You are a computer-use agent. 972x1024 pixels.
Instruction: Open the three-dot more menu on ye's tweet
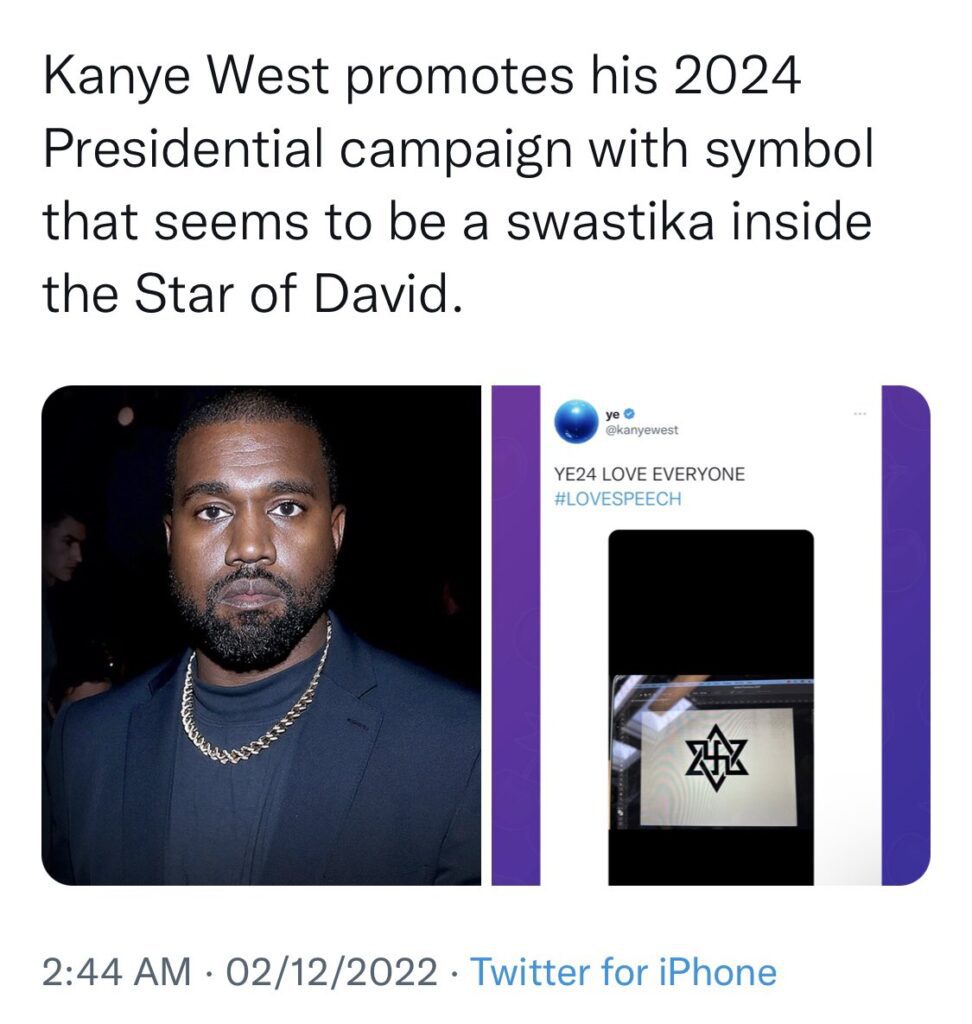(x=859, y=413)
